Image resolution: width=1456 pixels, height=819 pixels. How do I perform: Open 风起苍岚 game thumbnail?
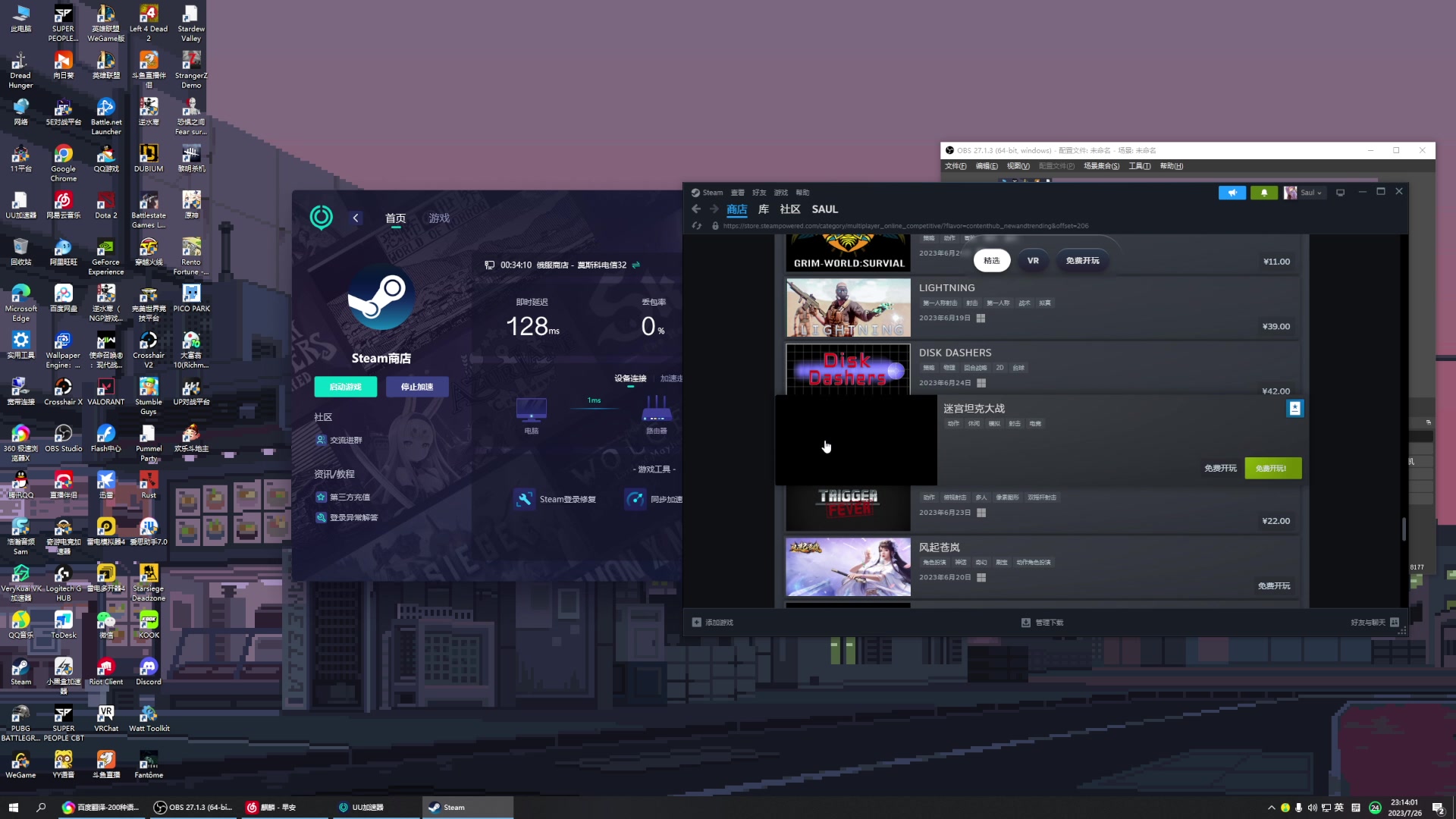pyautogui.click(x=848, y=567)
